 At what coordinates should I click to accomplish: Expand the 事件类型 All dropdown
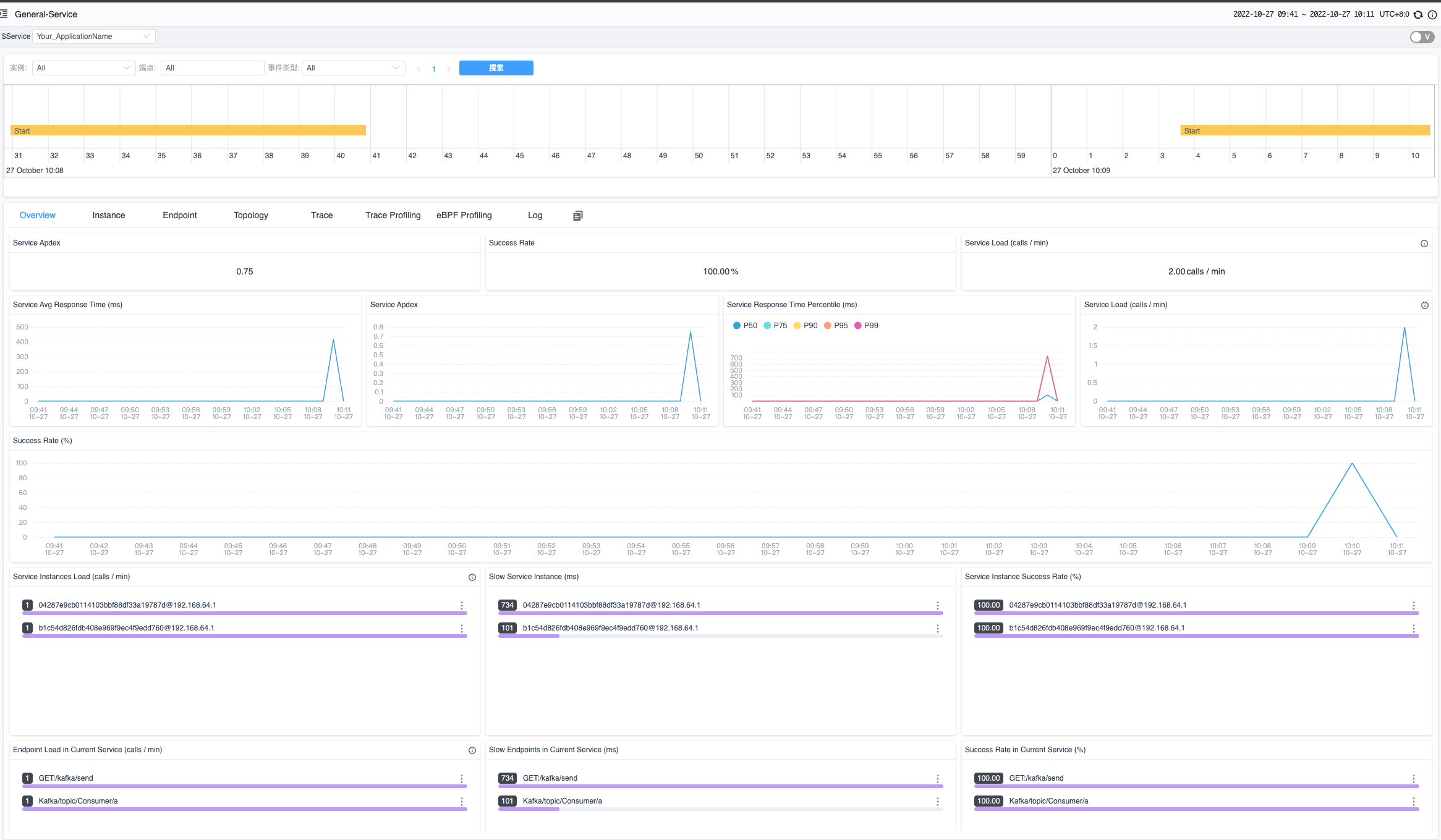[353, 68]
